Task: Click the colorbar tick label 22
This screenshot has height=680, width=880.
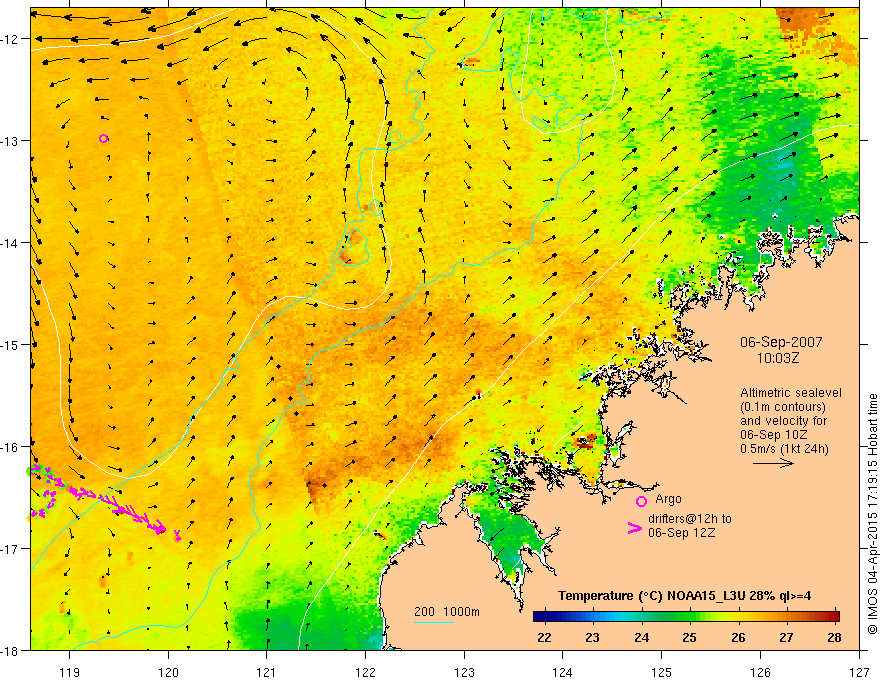Action: pyautogui.click(x=544, y=637)
